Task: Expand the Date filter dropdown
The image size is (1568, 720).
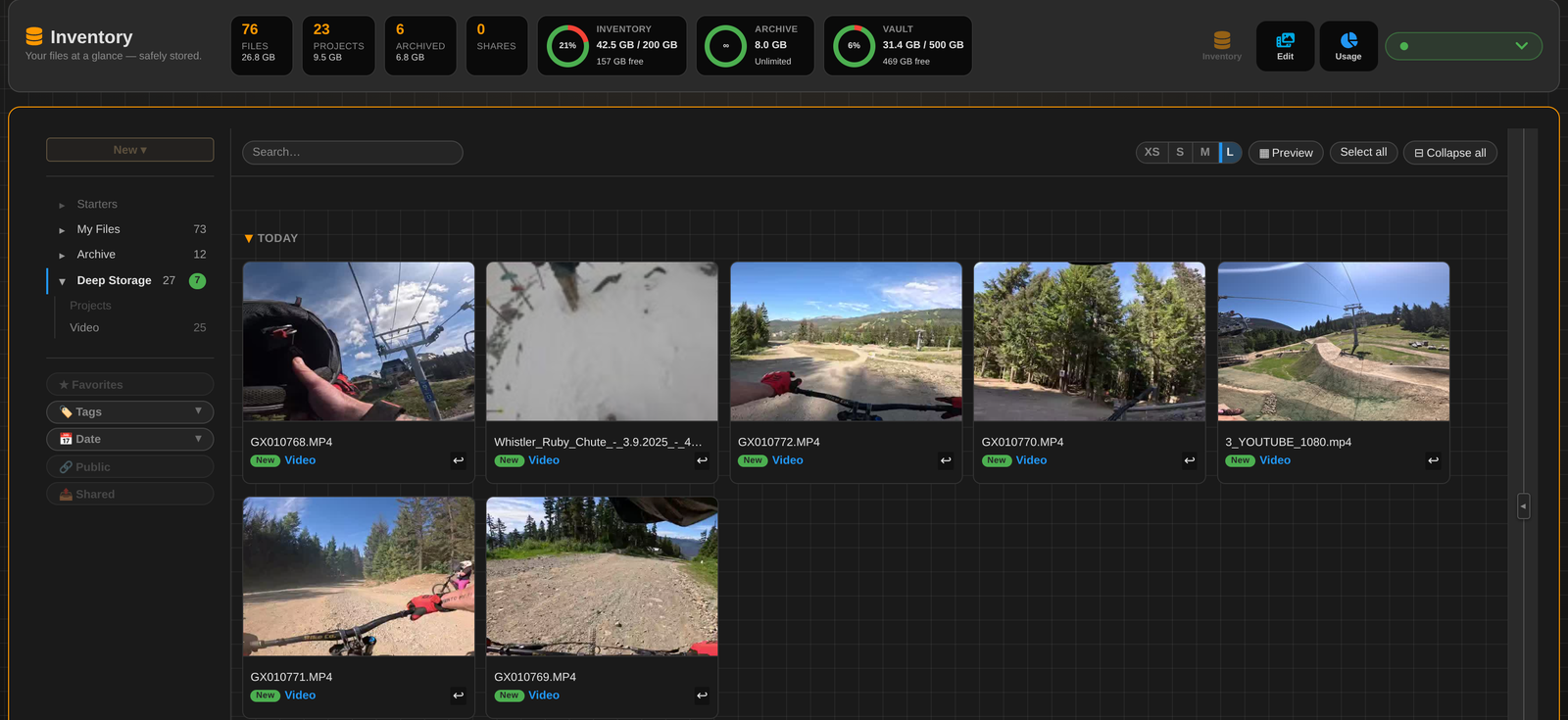Action: pyautogui.click(x=130, y=440)
